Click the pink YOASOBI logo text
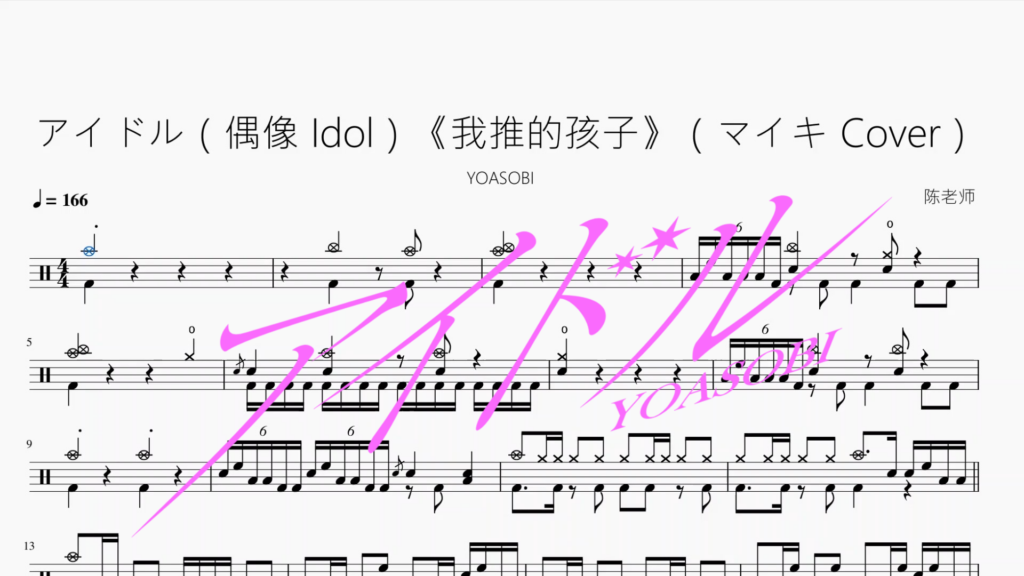 coord(723,379)
